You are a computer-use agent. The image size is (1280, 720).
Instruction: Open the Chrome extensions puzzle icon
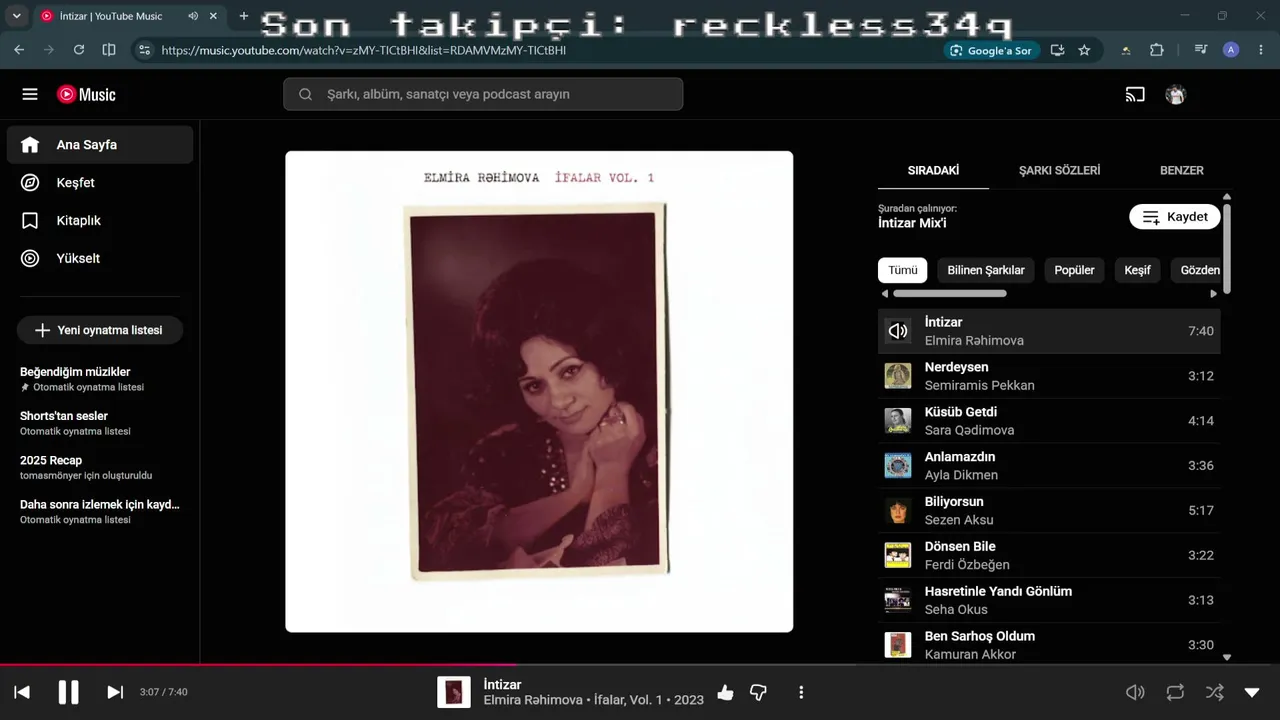coord(1157,50)
